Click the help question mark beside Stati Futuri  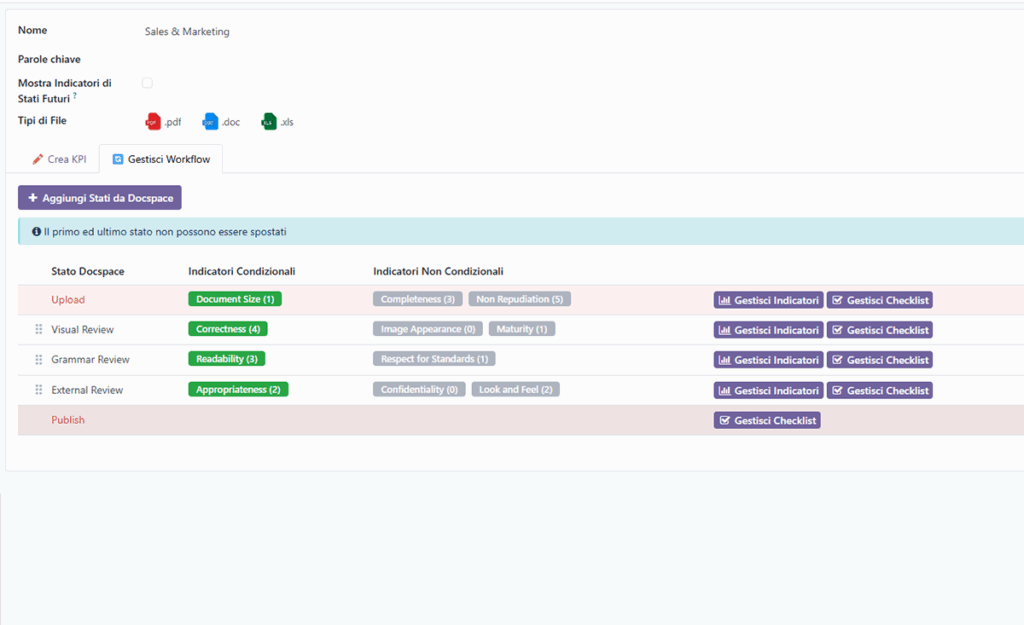pos(74,95)
